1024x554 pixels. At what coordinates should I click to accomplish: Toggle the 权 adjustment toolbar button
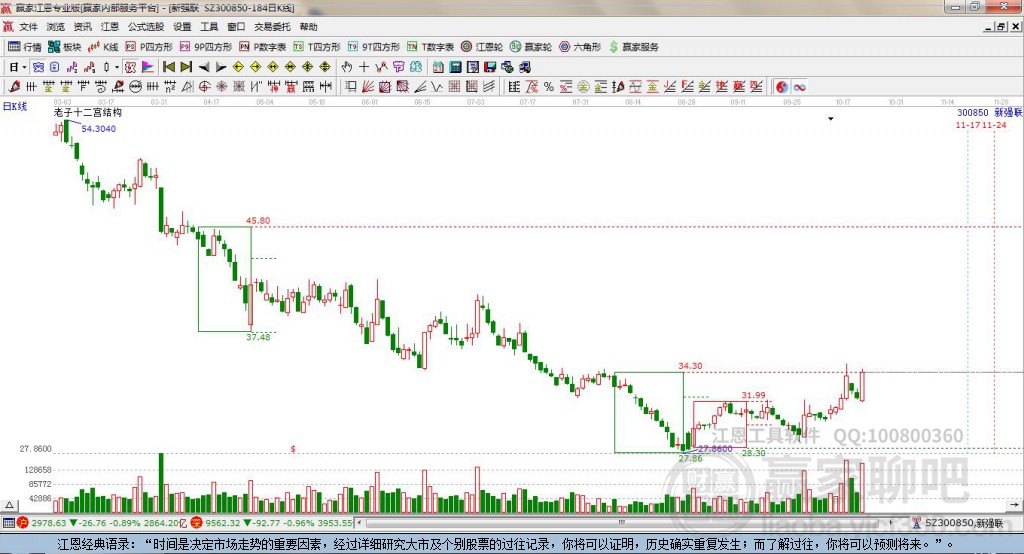click(131, 67)
